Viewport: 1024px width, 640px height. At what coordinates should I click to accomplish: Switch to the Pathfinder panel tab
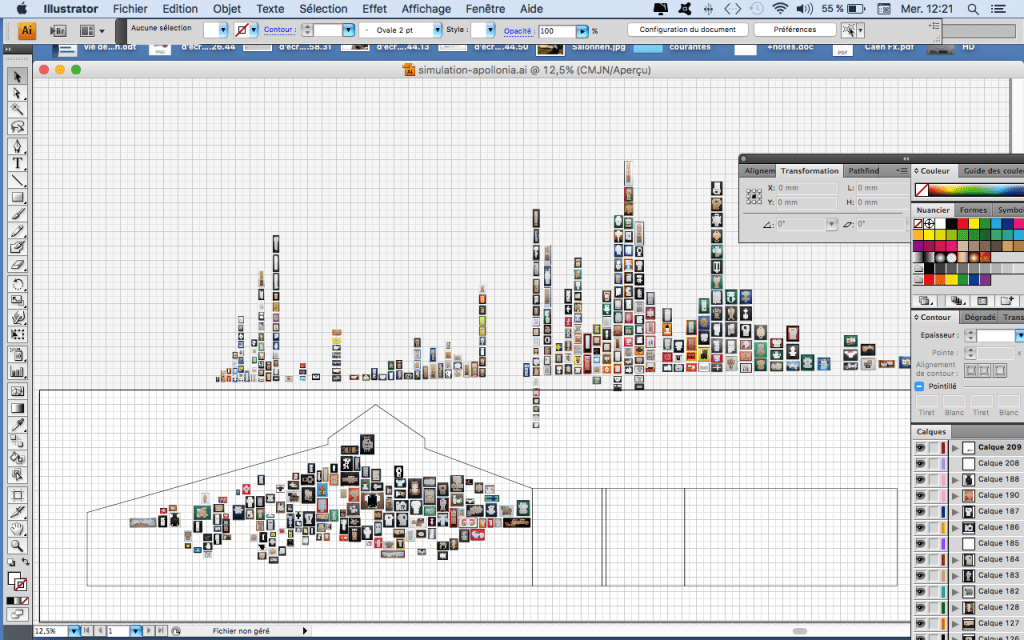(x=863, y=171)
